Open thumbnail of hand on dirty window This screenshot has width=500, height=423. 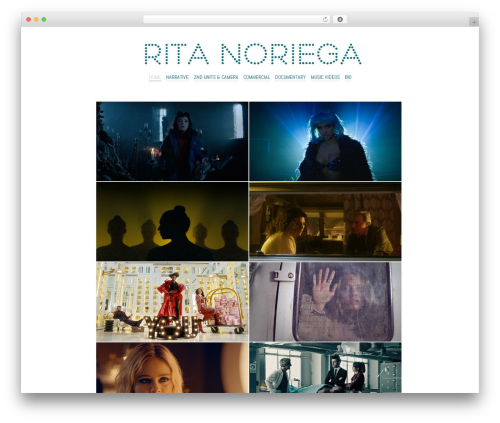point(325,302)
